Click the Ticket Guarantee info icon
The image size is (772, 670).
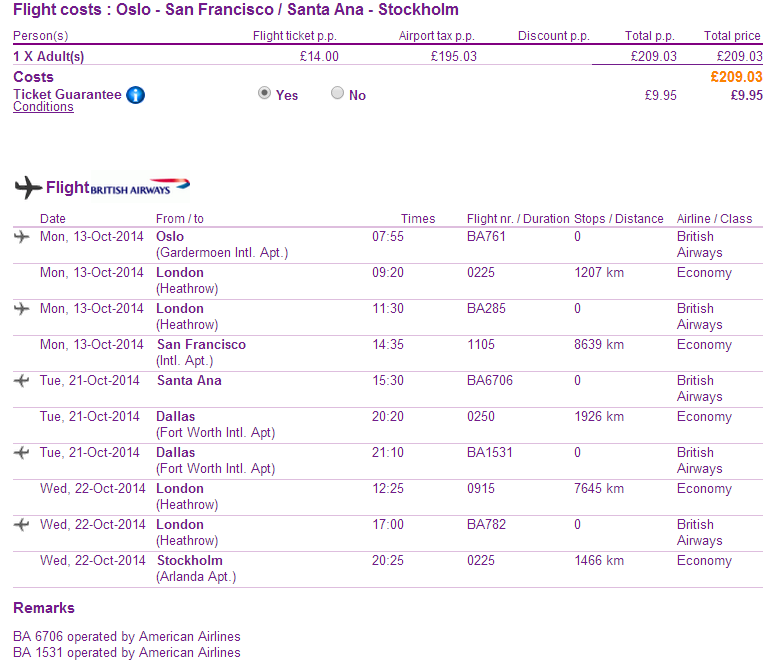(x=136, y=95)
